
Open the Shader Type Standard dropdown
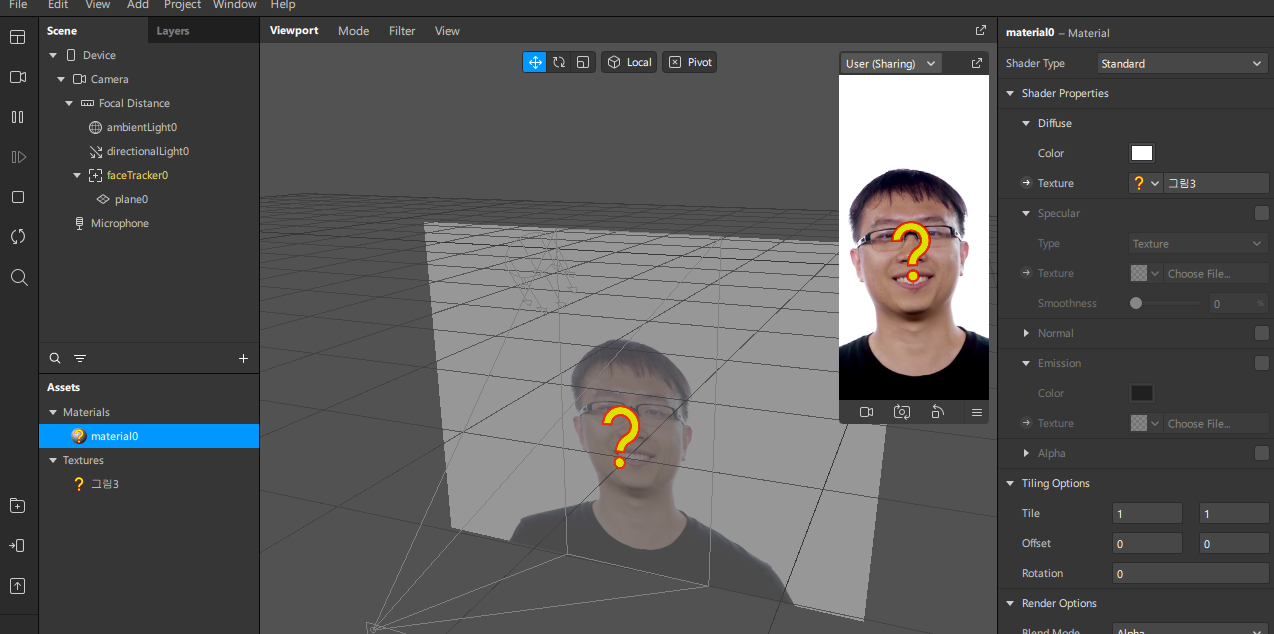click(x=1182, y=63)
